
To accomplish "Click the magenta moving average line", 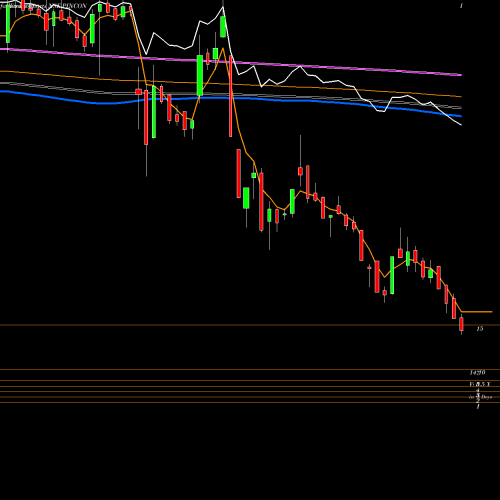I will 231,62.
